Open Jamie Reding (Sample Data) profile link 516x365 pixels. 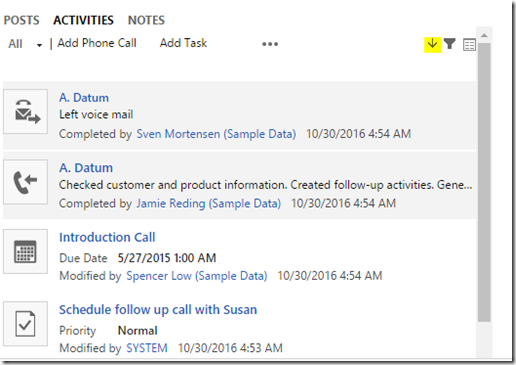(209, 203)
